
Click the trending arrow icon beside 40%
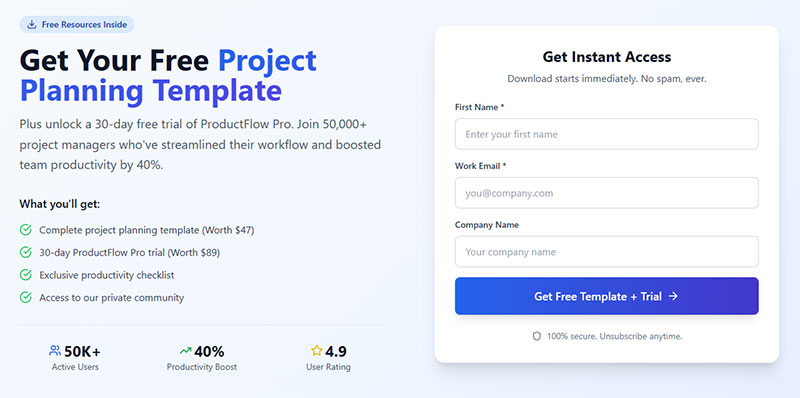(x=186, y=351)
